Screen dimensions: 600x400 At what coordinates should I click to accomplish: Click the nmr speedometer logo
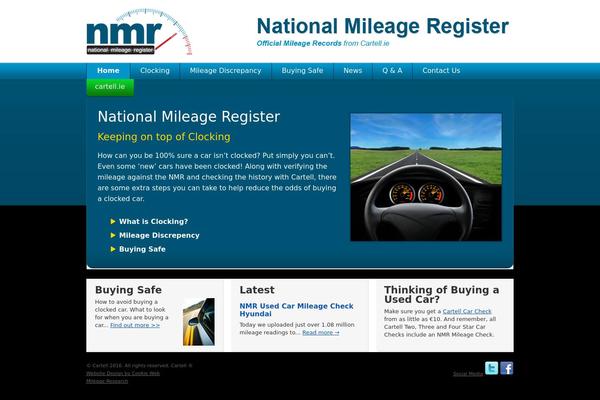click(139, 32)
